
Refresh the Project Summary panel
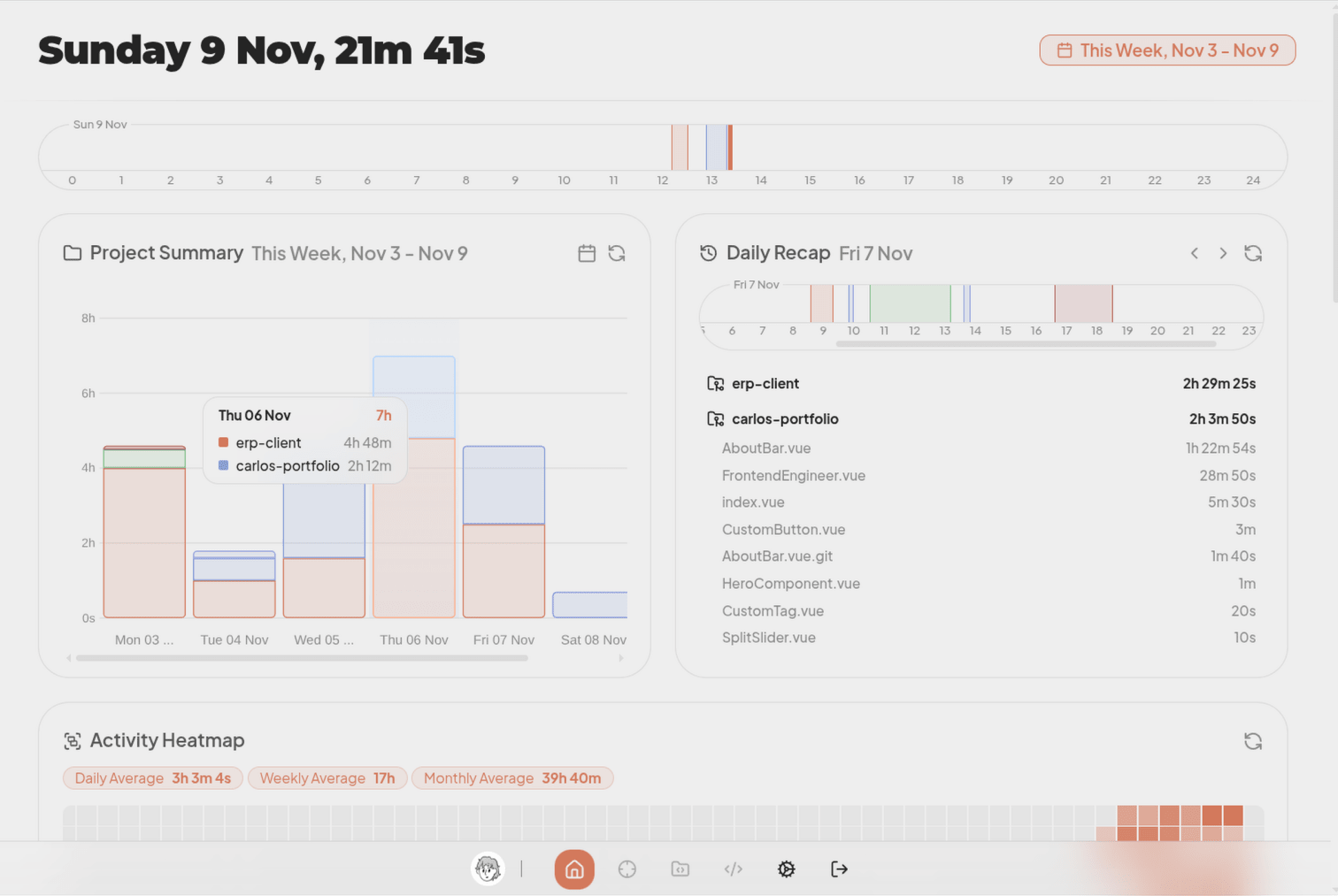617,253
